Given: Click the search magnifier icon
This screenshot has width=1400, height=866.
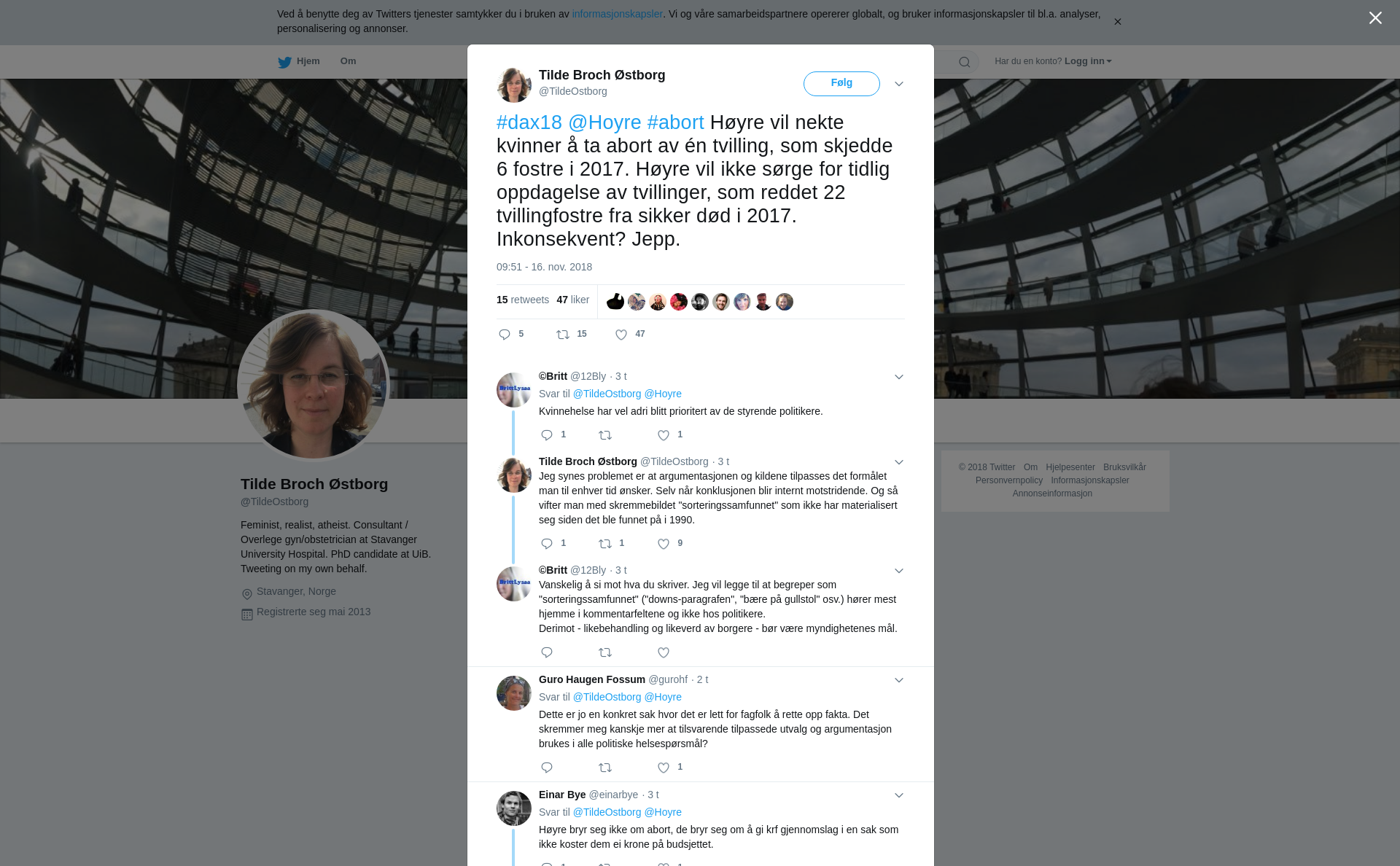Looking at the screenshot, I should (x=965, y=62).
